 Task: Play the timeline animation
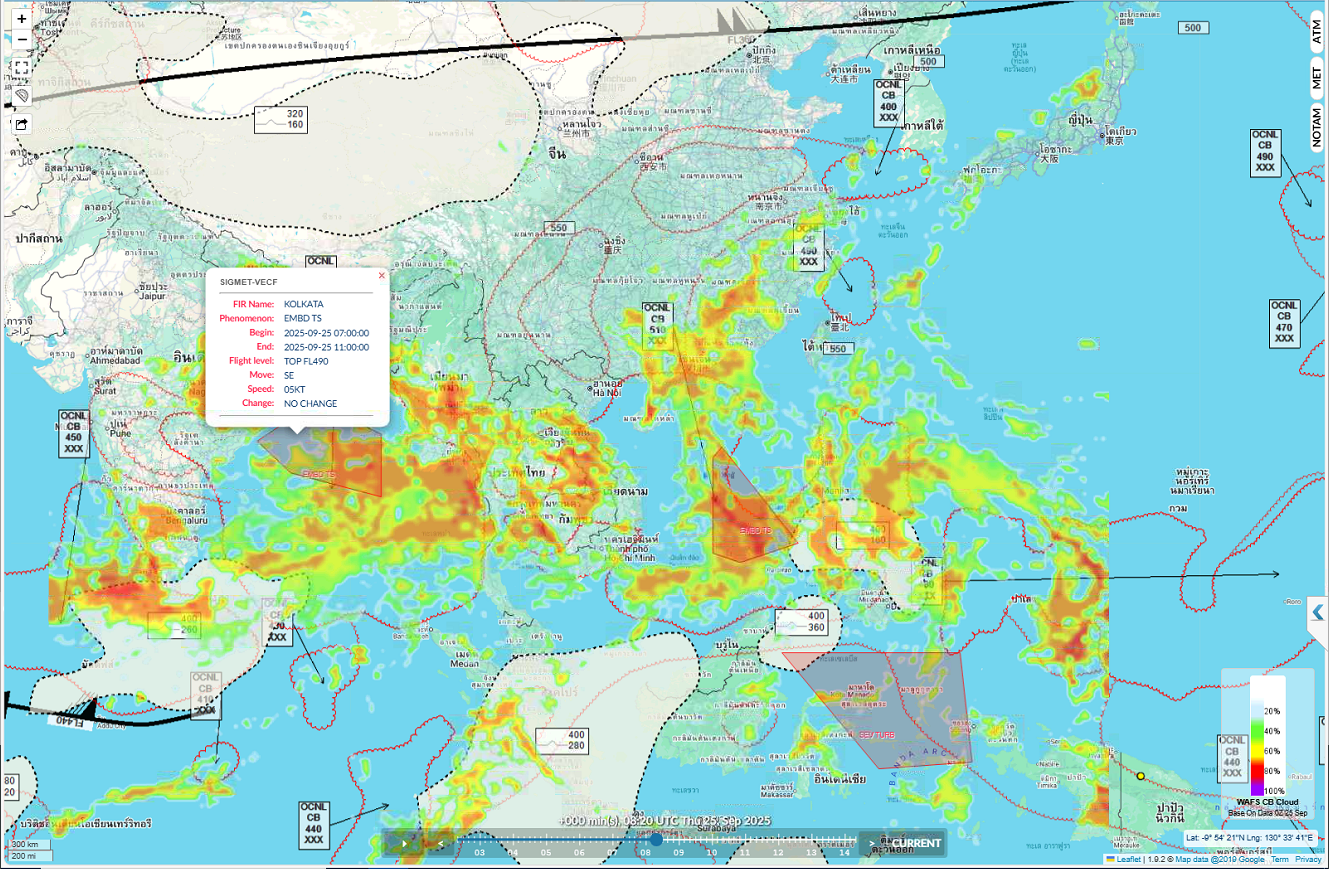(x=405, y=843)
